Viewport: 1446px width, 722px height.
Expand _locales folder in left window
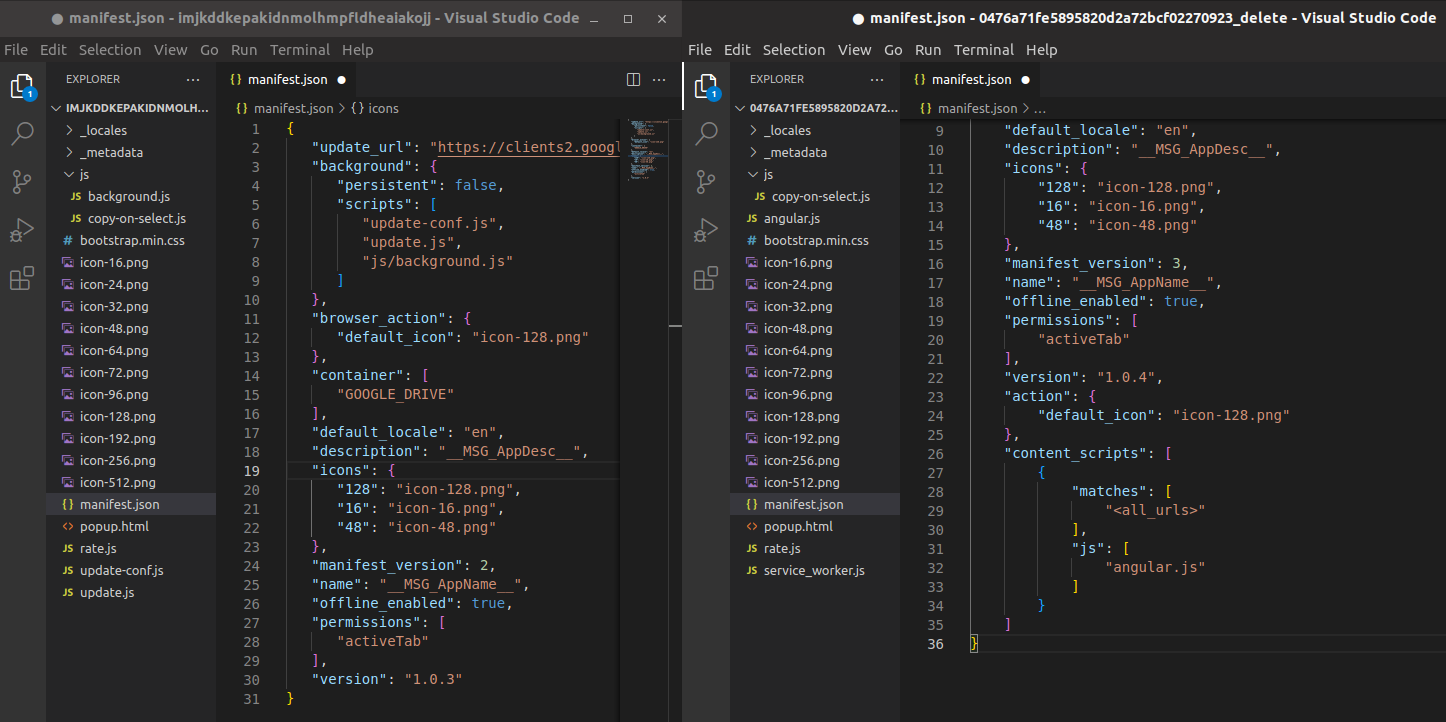point(131,130)
